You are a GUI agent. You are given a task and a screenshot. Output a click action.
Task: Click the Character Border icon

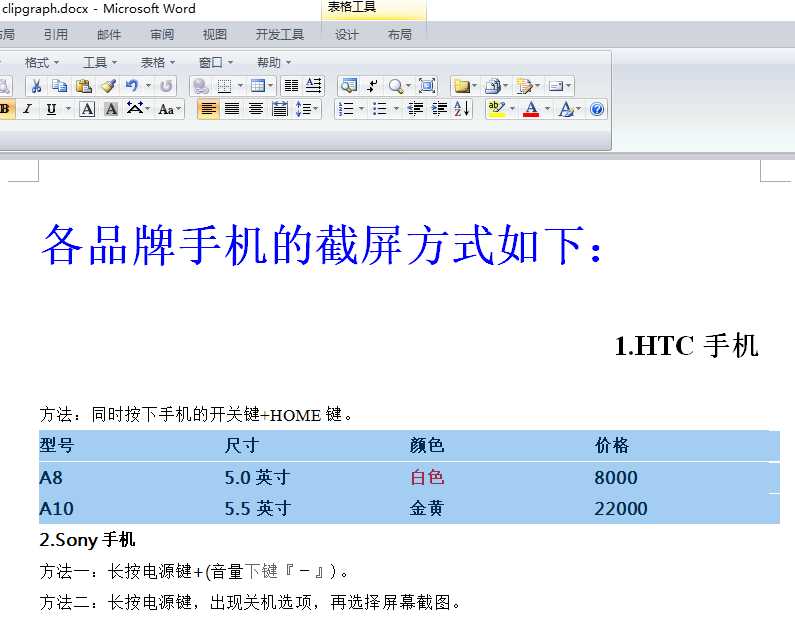tap(87, 109)
